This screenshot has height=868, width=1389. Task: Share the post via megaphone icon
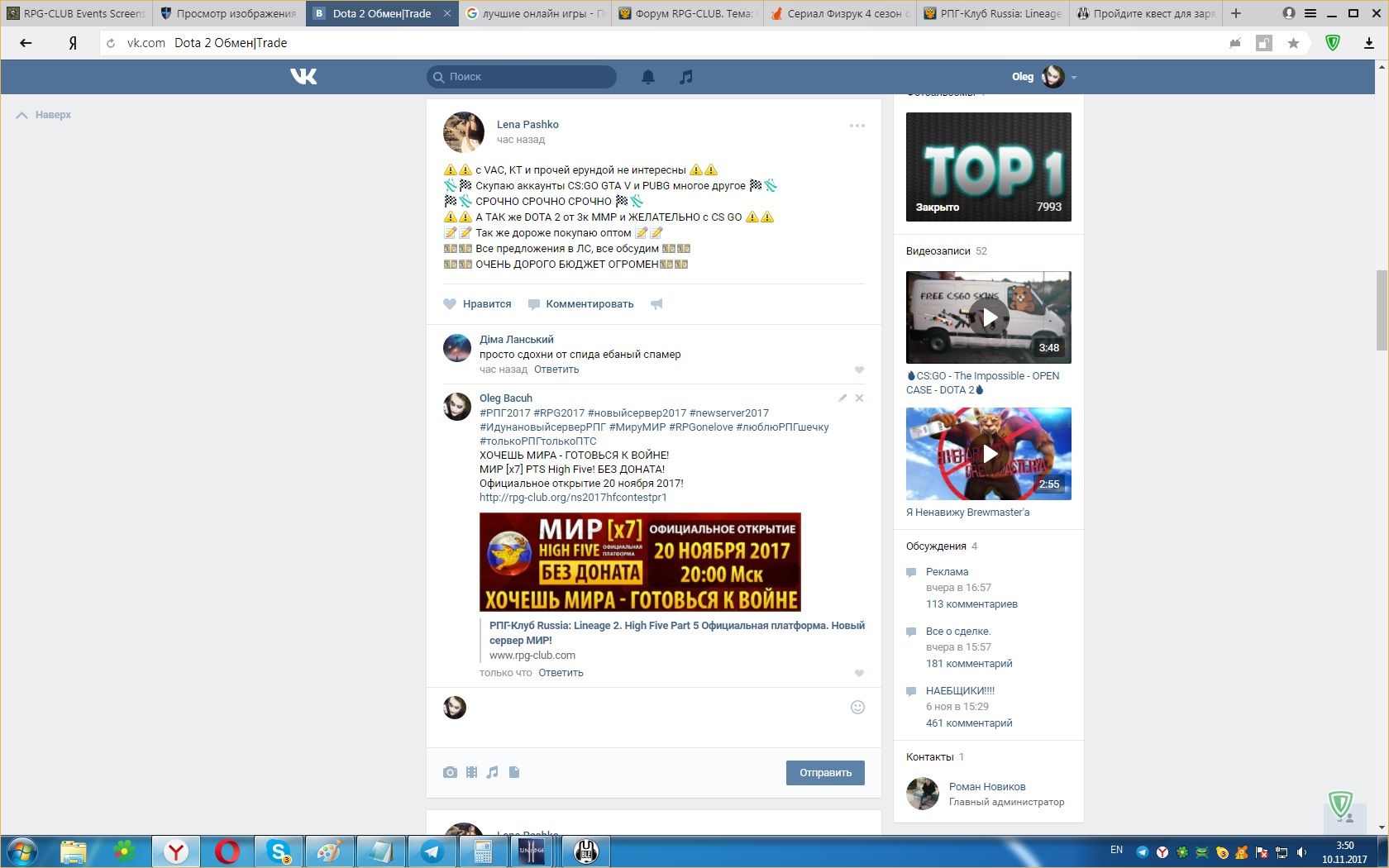click(656, 304)
